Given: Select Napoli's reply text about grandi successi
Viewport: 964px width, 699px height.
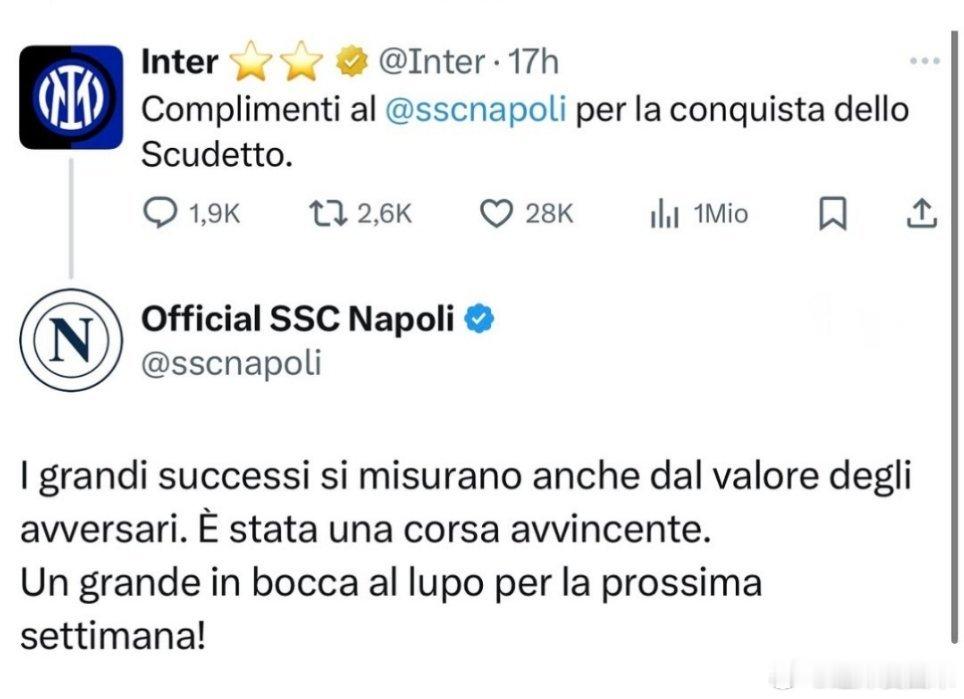Looking at the screenshot, I should pyautogui.click(x=465, y=555).
